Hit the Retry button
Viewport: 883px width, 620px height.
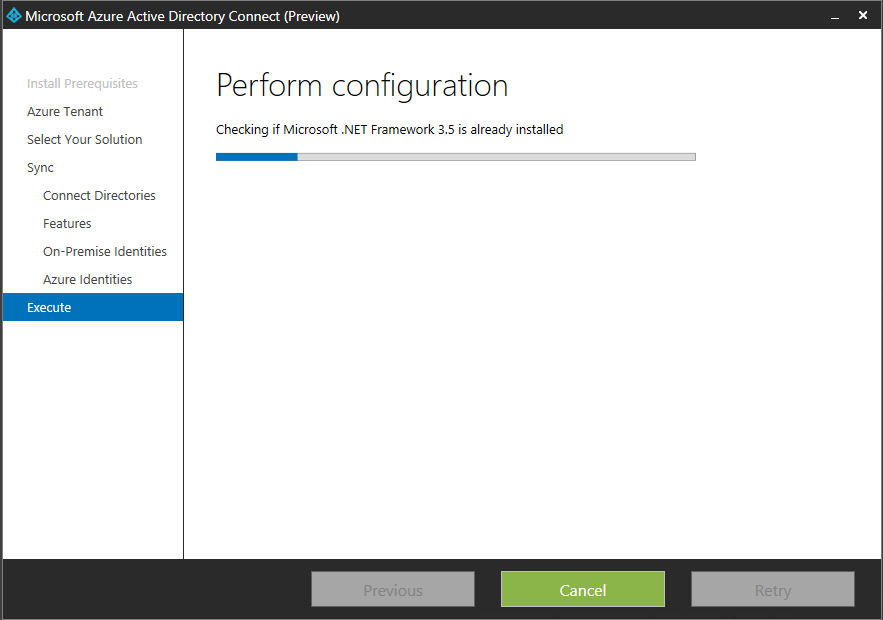[772, 590]
